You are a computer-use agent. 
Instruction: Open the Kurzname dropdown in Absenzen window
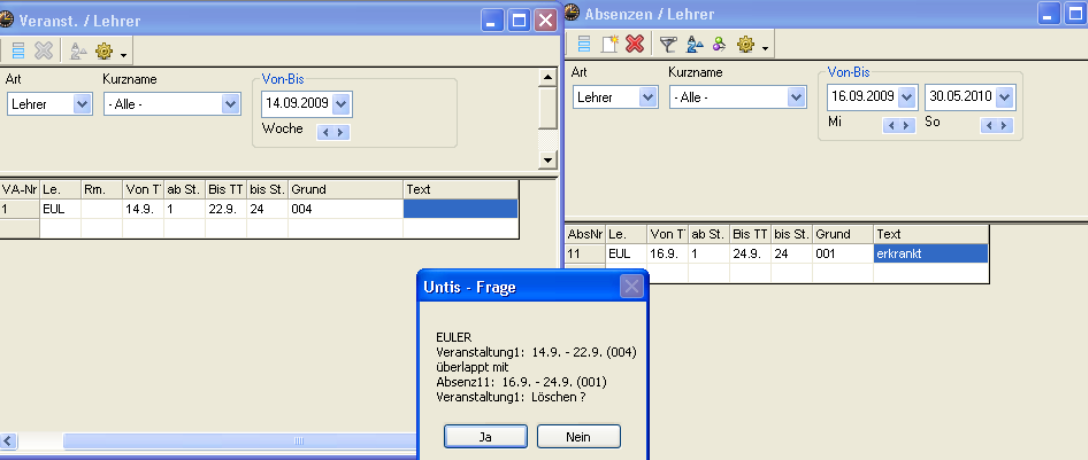pyautogui.click(x=796, y=97)
